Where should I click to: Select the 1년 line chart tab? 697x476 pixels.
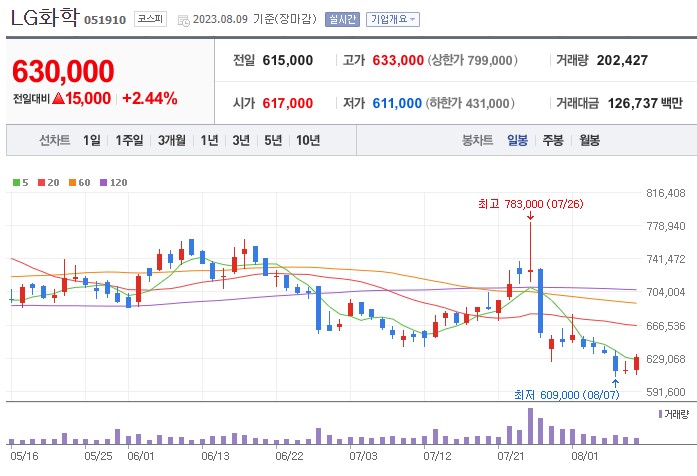209,140
